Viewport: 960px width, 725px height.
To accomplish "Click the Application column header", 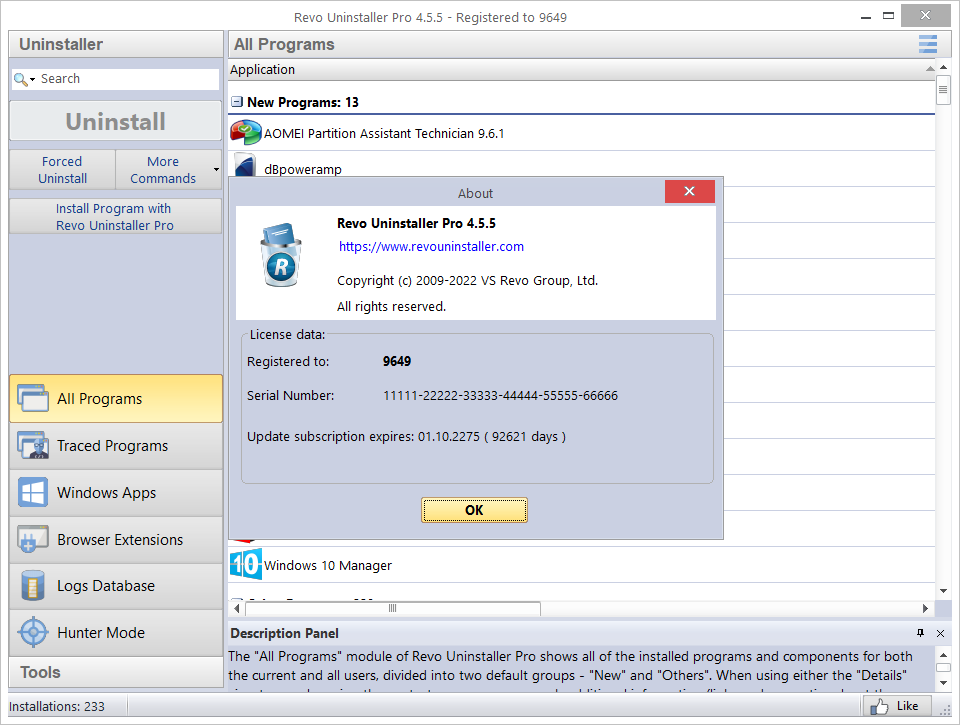I will (x=582, y=70).
